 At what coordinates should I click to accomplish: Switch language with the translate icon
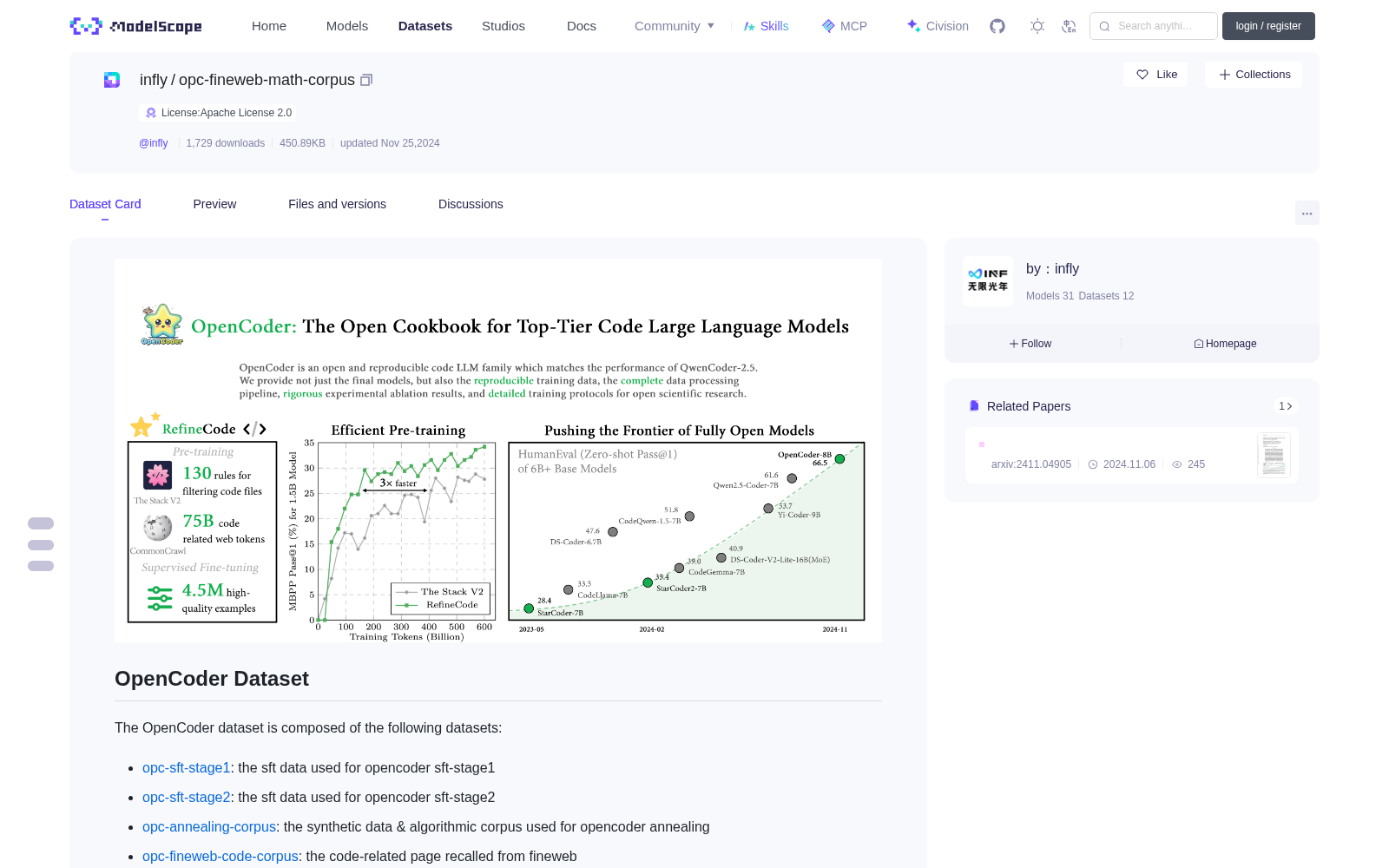point(1069,26)
